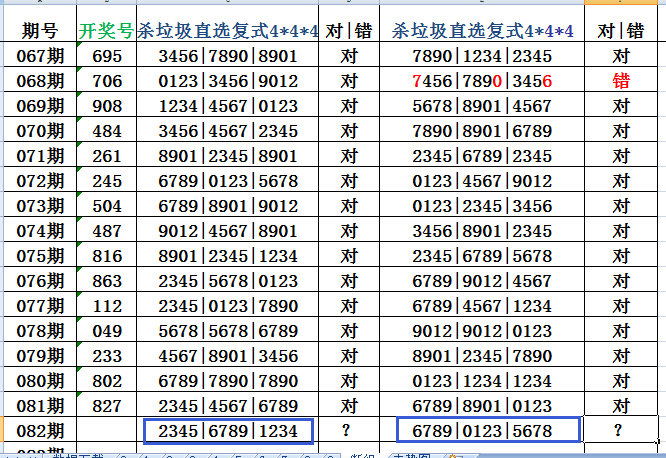666x458 pixels.
Task: Select cell 2345|4567|6789
Action: pos(228,406)
